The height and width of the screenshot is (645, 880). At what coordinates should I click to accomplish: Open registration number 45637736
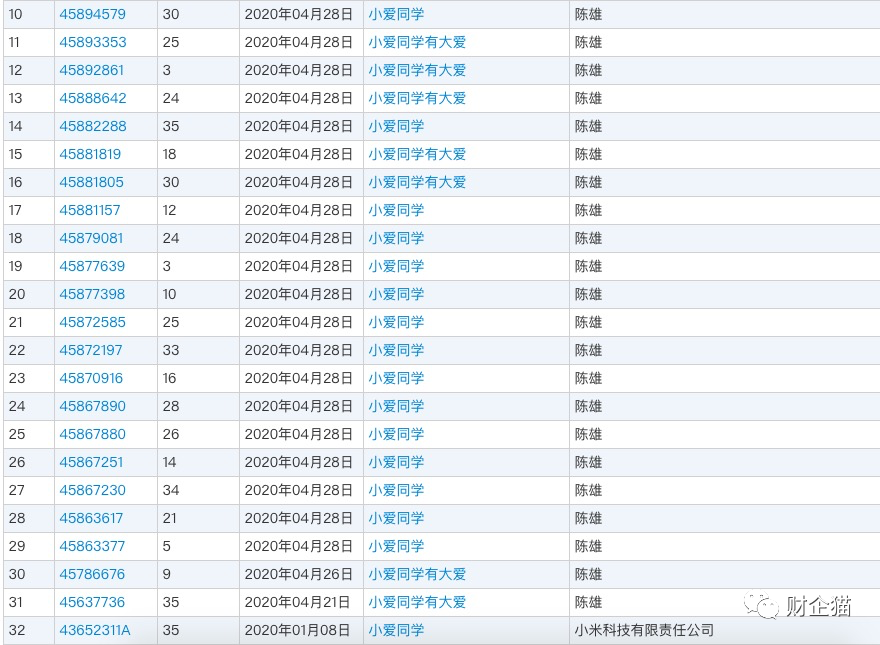click(x=92, y=602)
